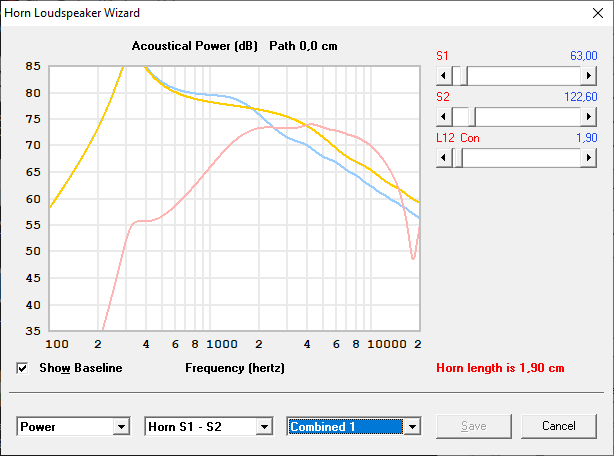
Task: Click the Acoustical Power (dB) chart title
Action: click(x=195, y=46)
